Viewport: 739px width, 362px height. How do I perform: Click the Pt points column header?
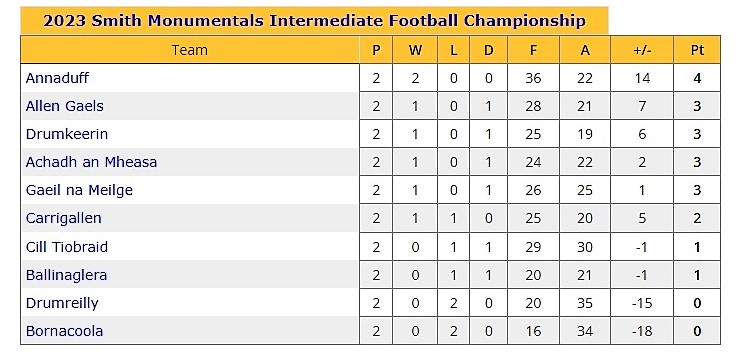coord(697,50)
